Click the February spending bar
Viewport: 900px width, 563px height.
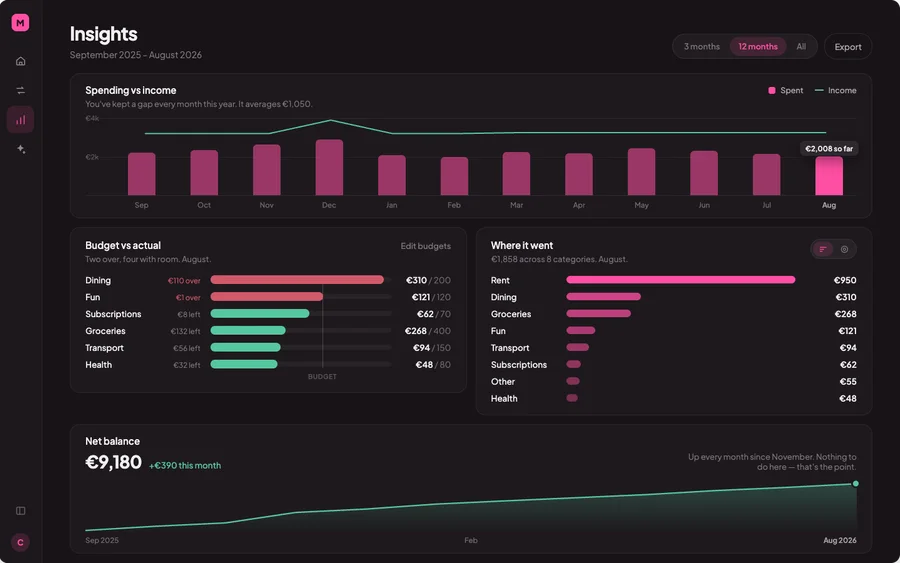click(454, 176)
